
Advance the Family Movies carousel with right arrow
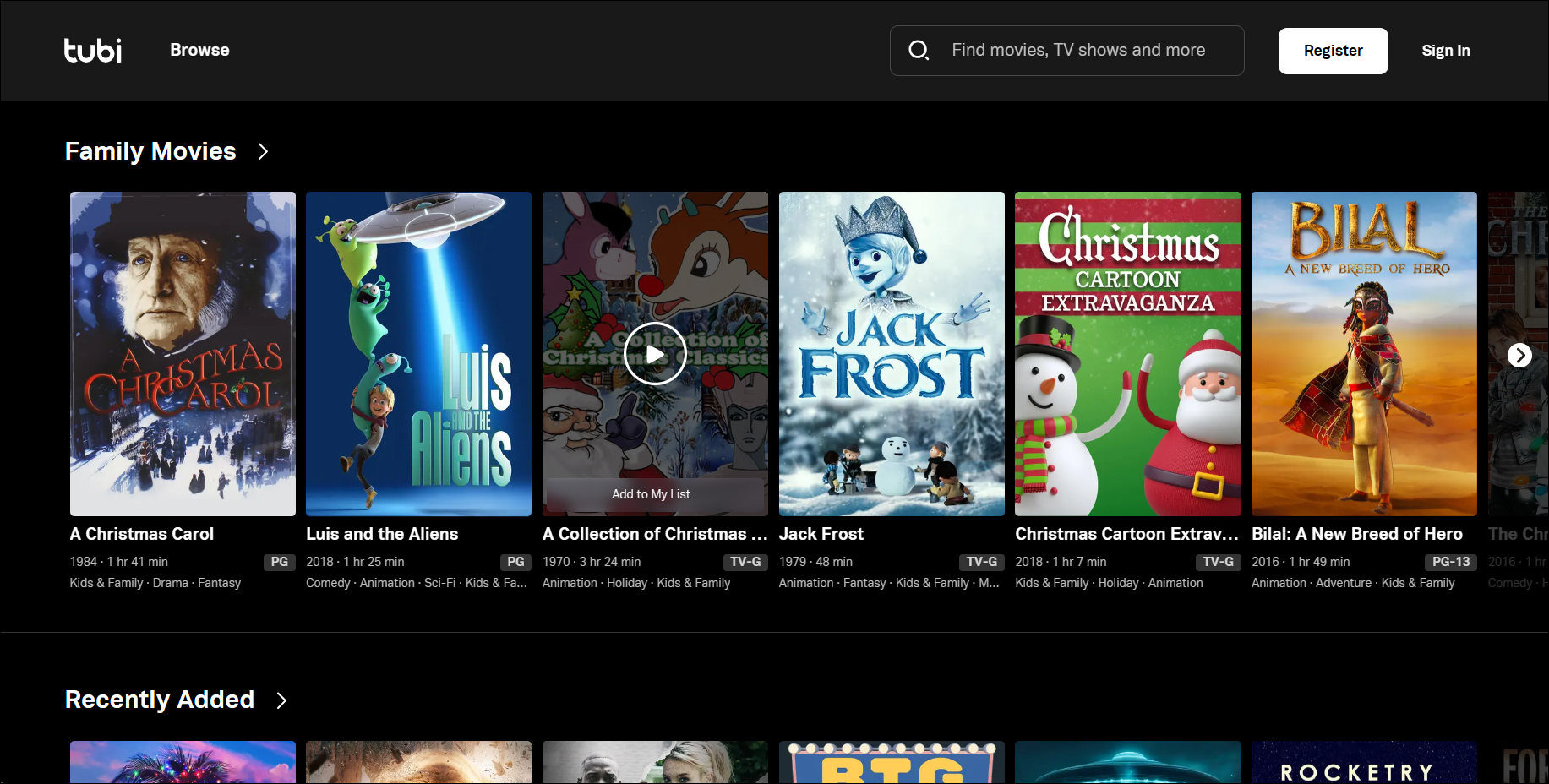point(1519,355)
